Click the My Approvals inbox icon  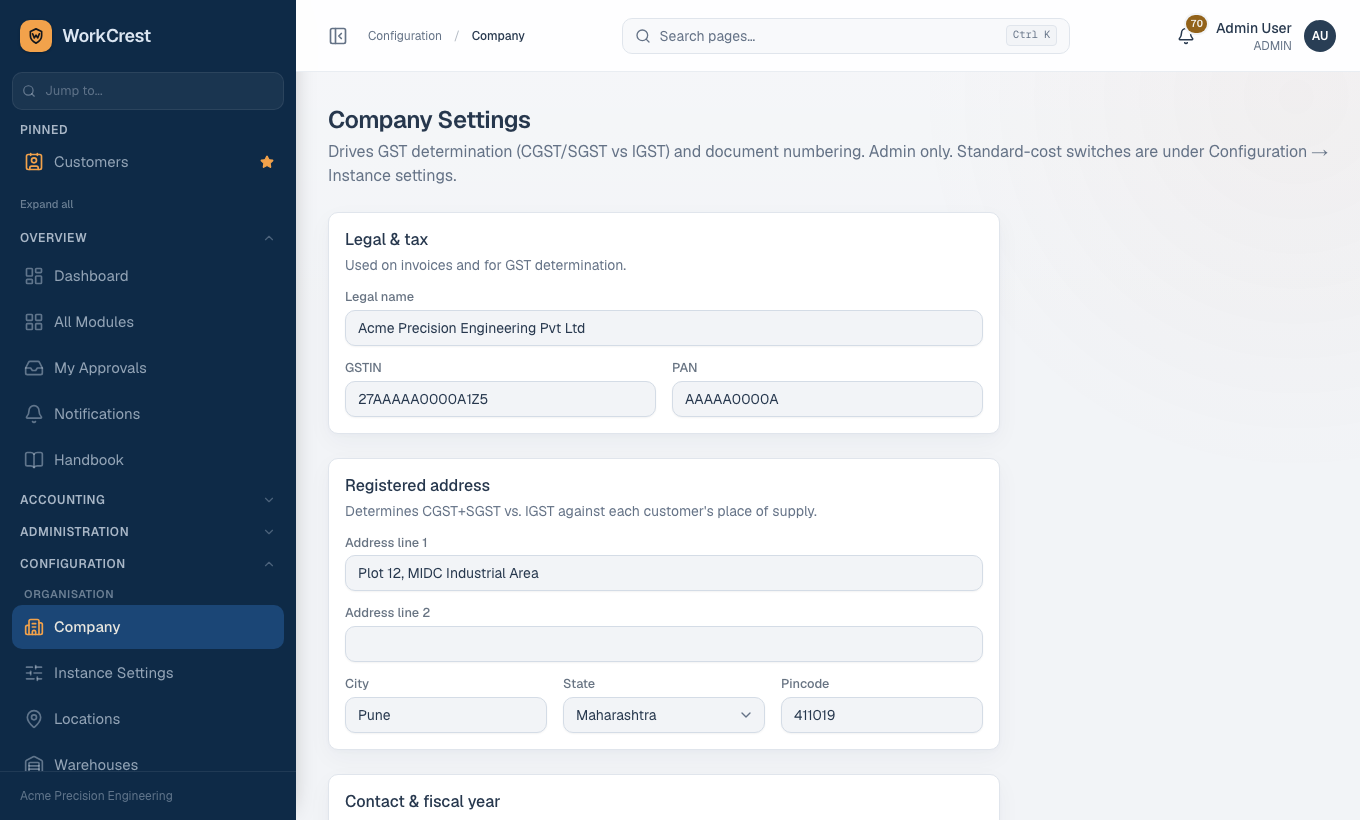[34, 368]
